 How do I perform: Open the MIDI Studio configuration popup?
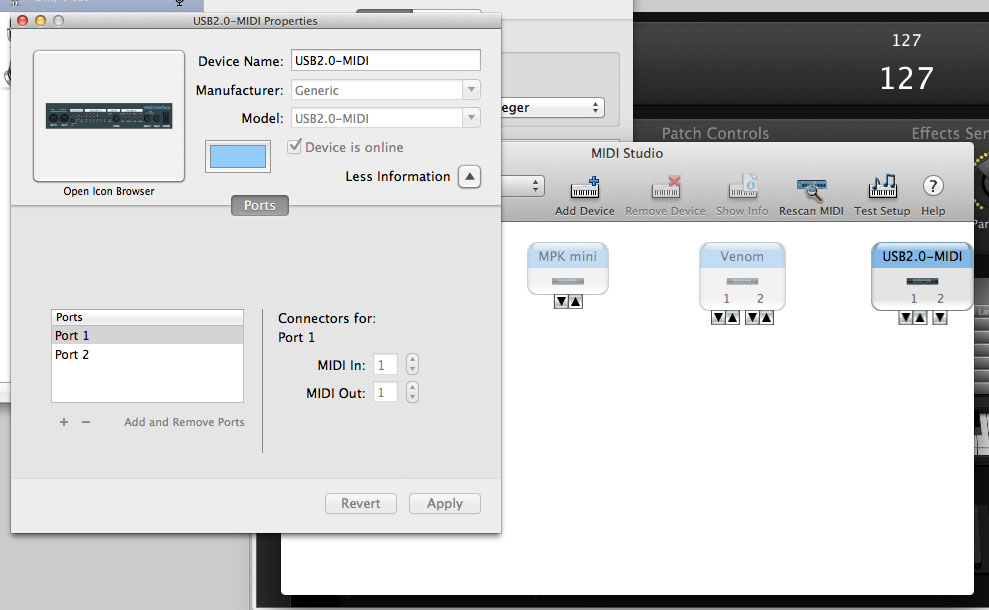click(524, 186)
